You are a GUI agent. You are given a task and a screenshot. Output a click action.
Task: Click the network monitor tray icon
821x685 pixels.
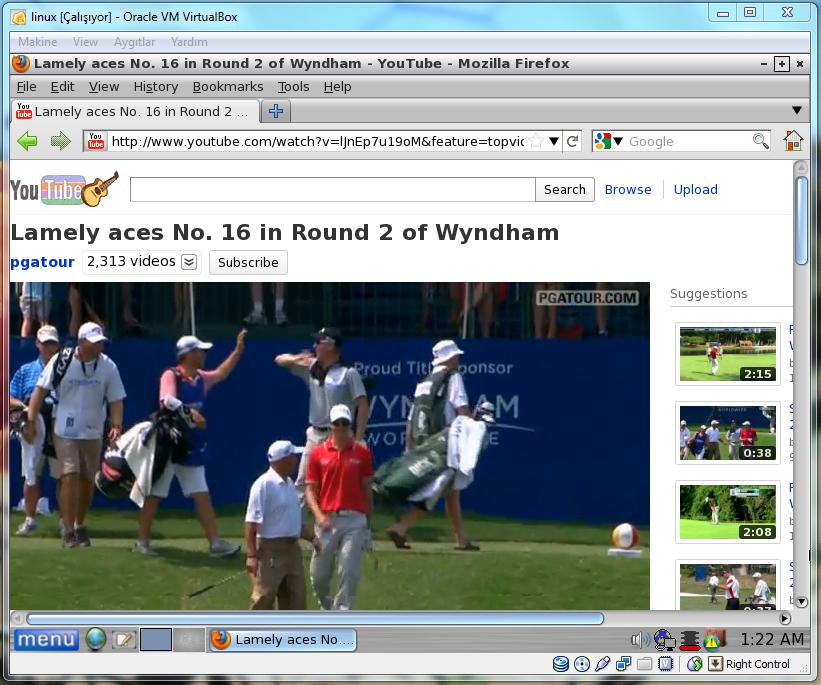coord(664,639)
